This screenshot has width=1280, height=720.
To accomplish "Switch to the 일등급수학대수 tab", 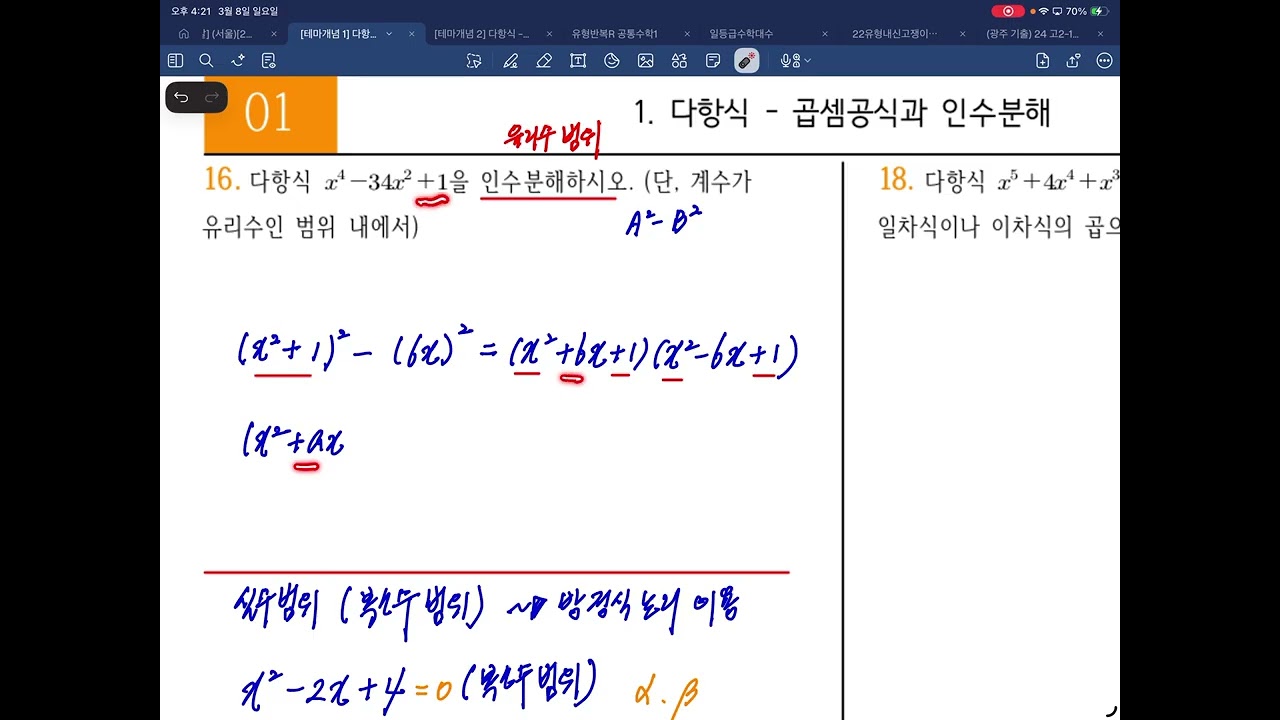I will pyautogui.click(x=741, y=34).
